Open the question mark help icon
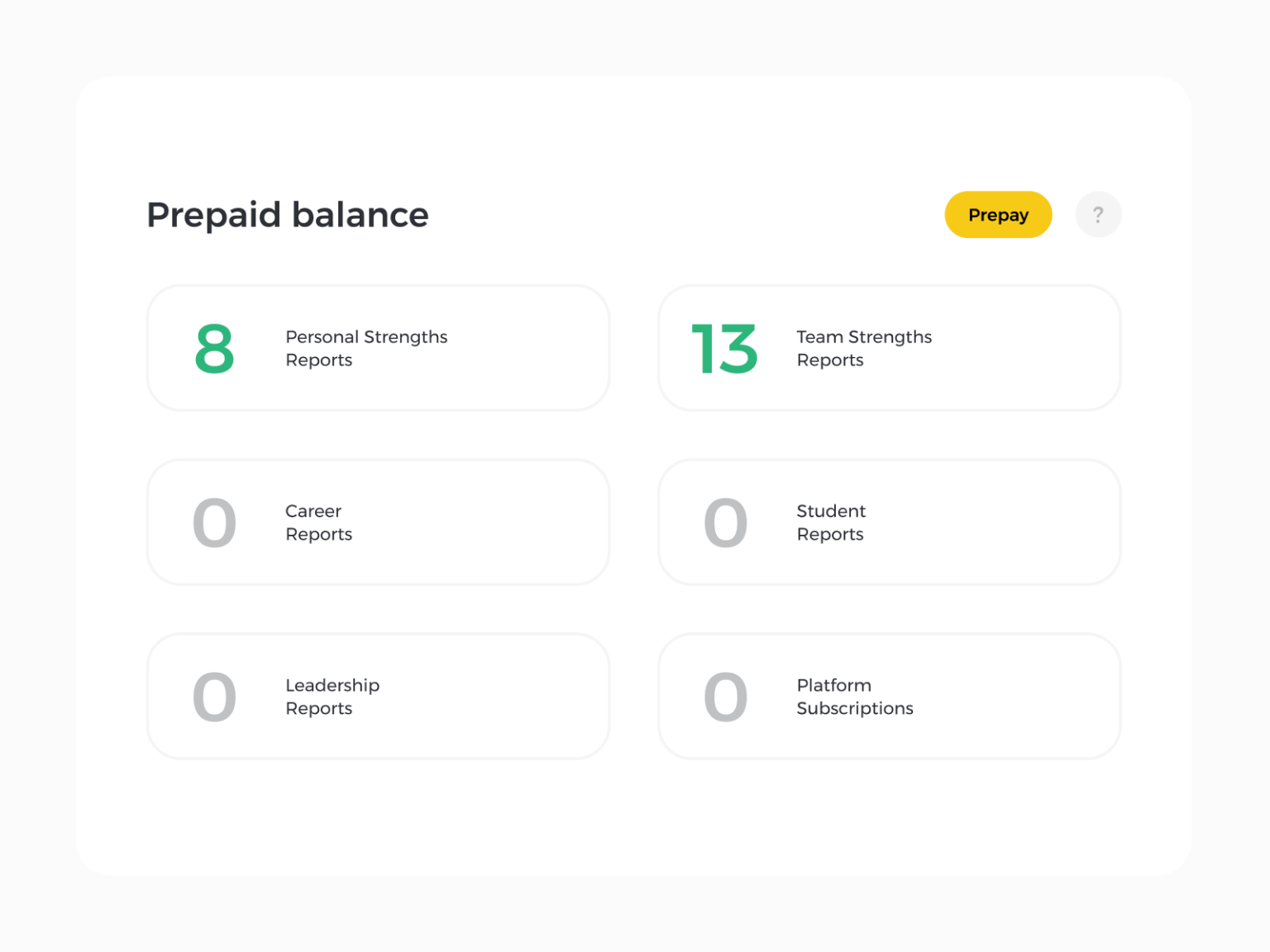Viewport: 1270px width, 952px height. [1098, 215]
